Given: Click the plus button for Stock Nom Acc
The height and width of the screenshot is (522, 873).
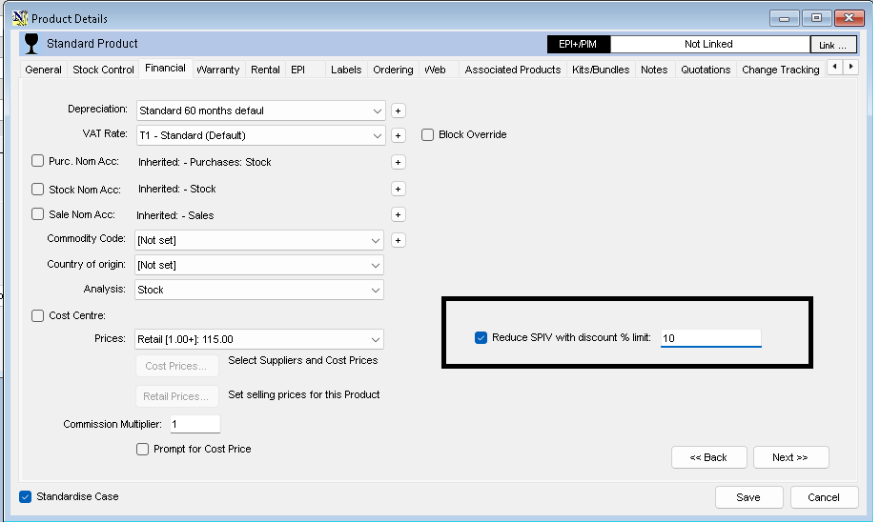Looking at the screenshot, I should [x=398, y=189].
